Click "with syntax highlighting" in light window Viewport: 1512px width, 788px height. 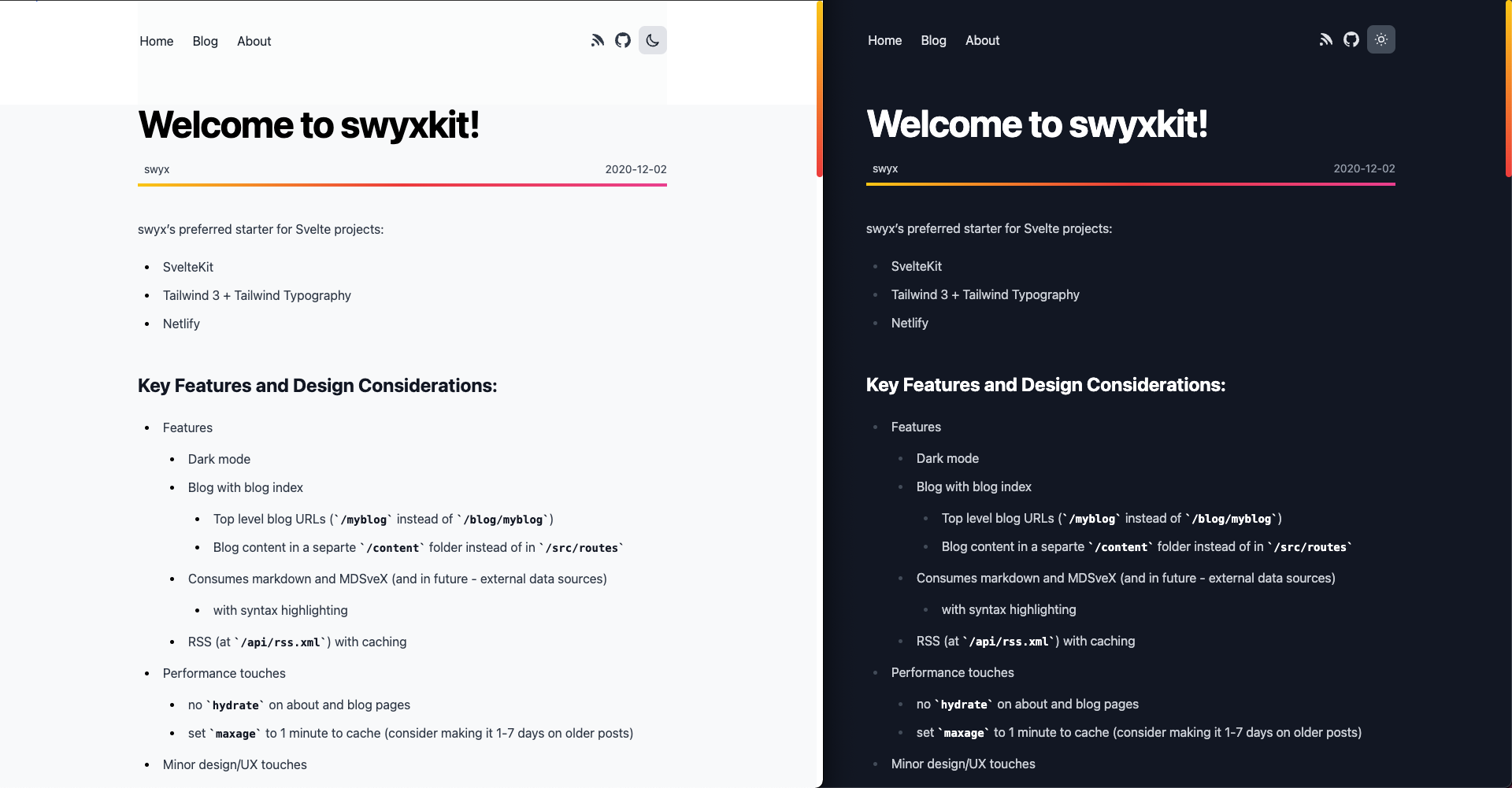280,610
